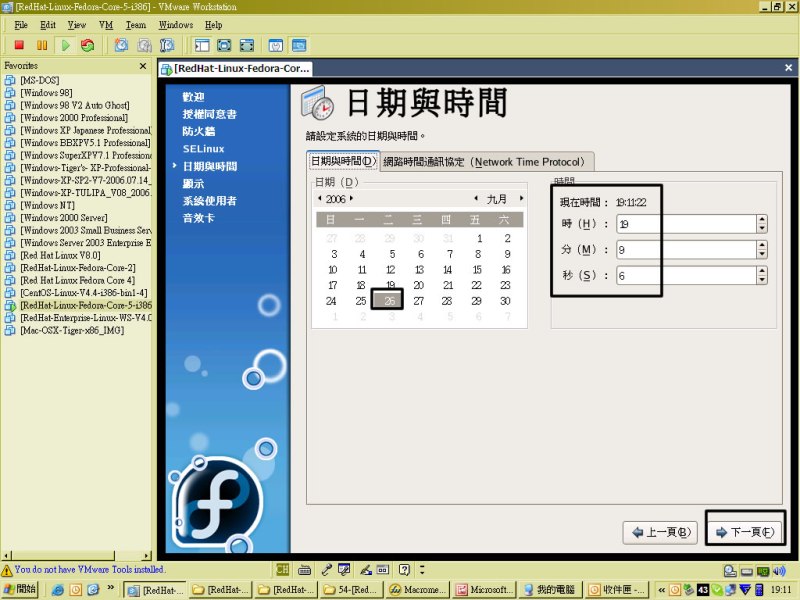Select day 26 in the calendar
Viewport: 800px width, 600px height.
pos(390,301)
